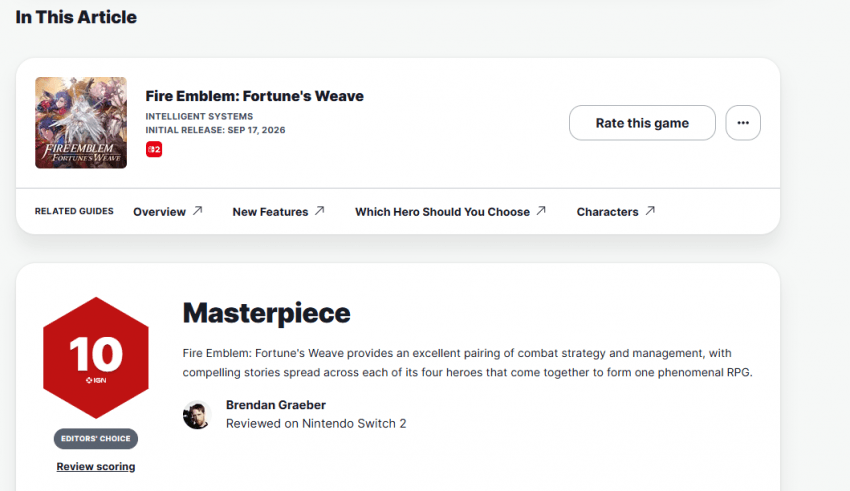This screenshot has height=491, width=850.
Task: Open the New Features guide
Action: (x=270, y=212)
